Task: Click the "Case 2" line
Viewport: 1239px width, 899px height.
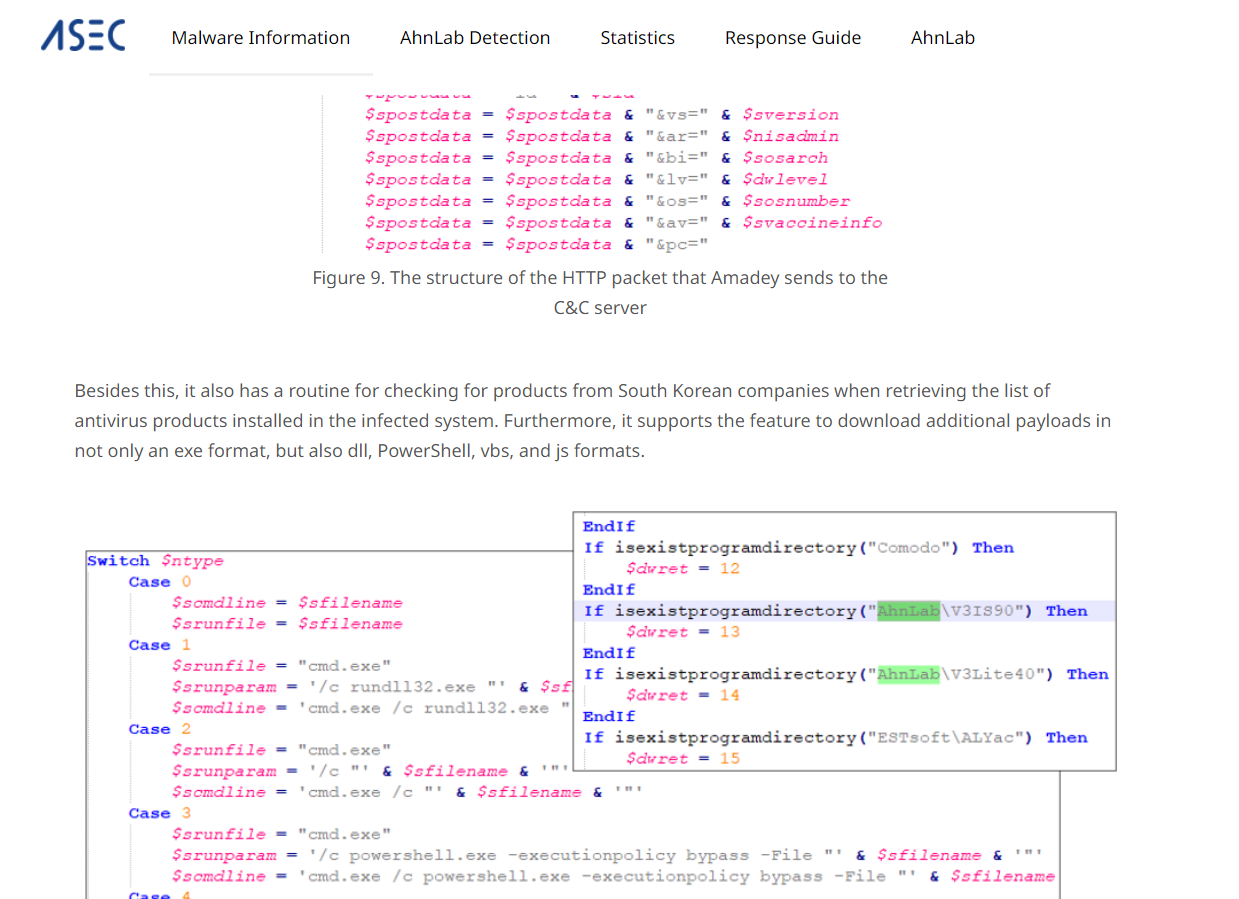Action: click(x=160, y=729)
